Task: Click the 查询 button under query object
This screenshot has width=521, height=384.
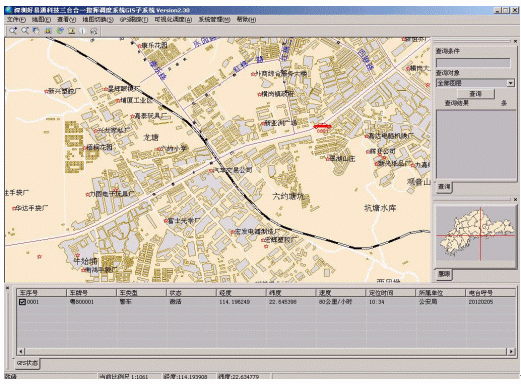Action: 476,94
